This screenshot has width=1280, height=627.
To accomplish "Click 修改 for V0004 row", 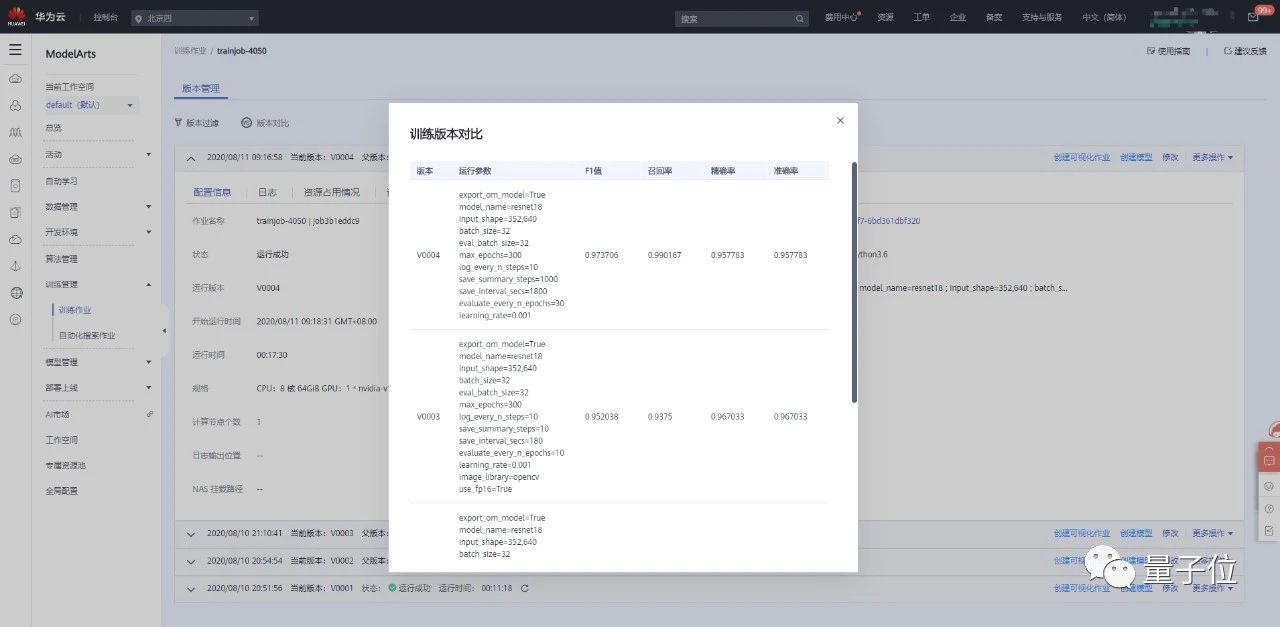I will 1170,157.
